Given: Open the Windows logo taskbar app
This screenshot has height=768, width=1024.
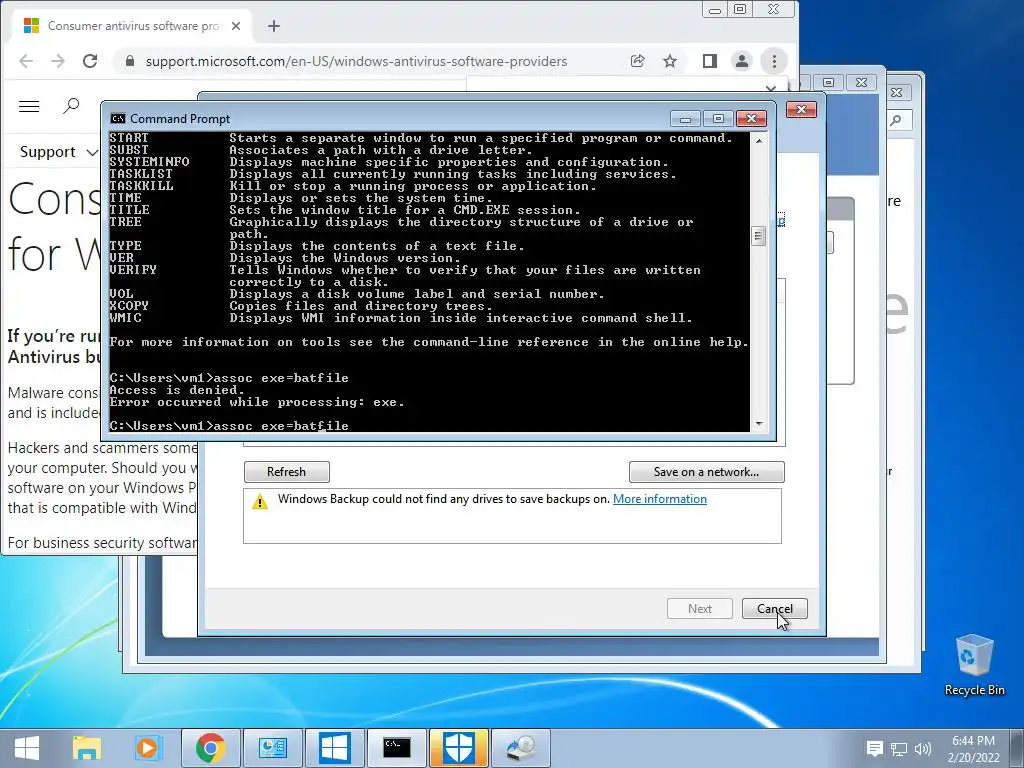Looking at the screenshot, I should pos(334,748).
